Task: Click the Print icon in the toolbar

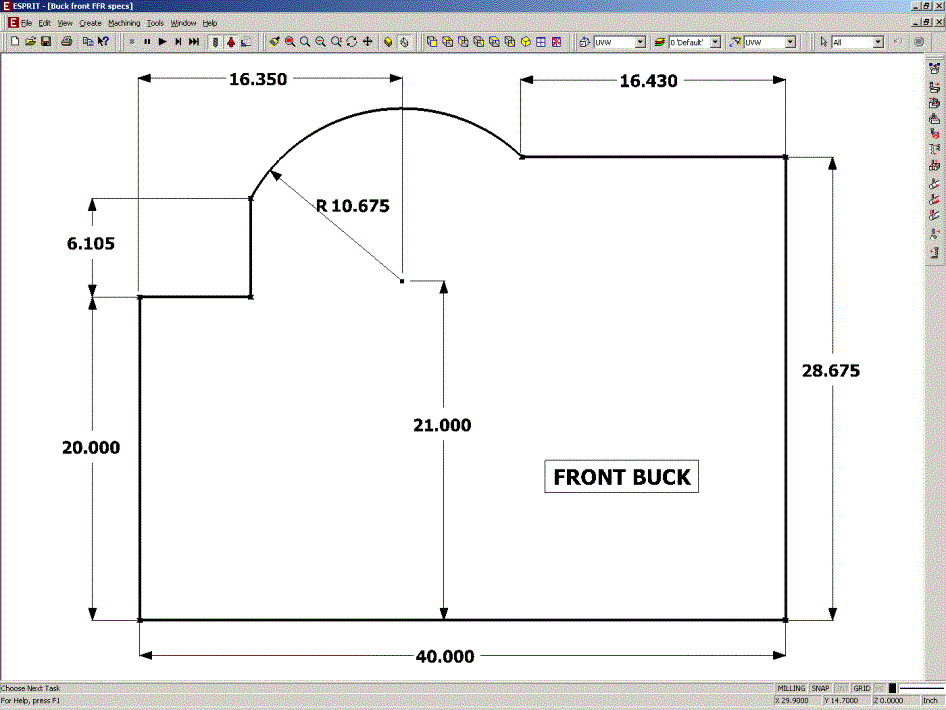Action: click(x=67, y=42)
